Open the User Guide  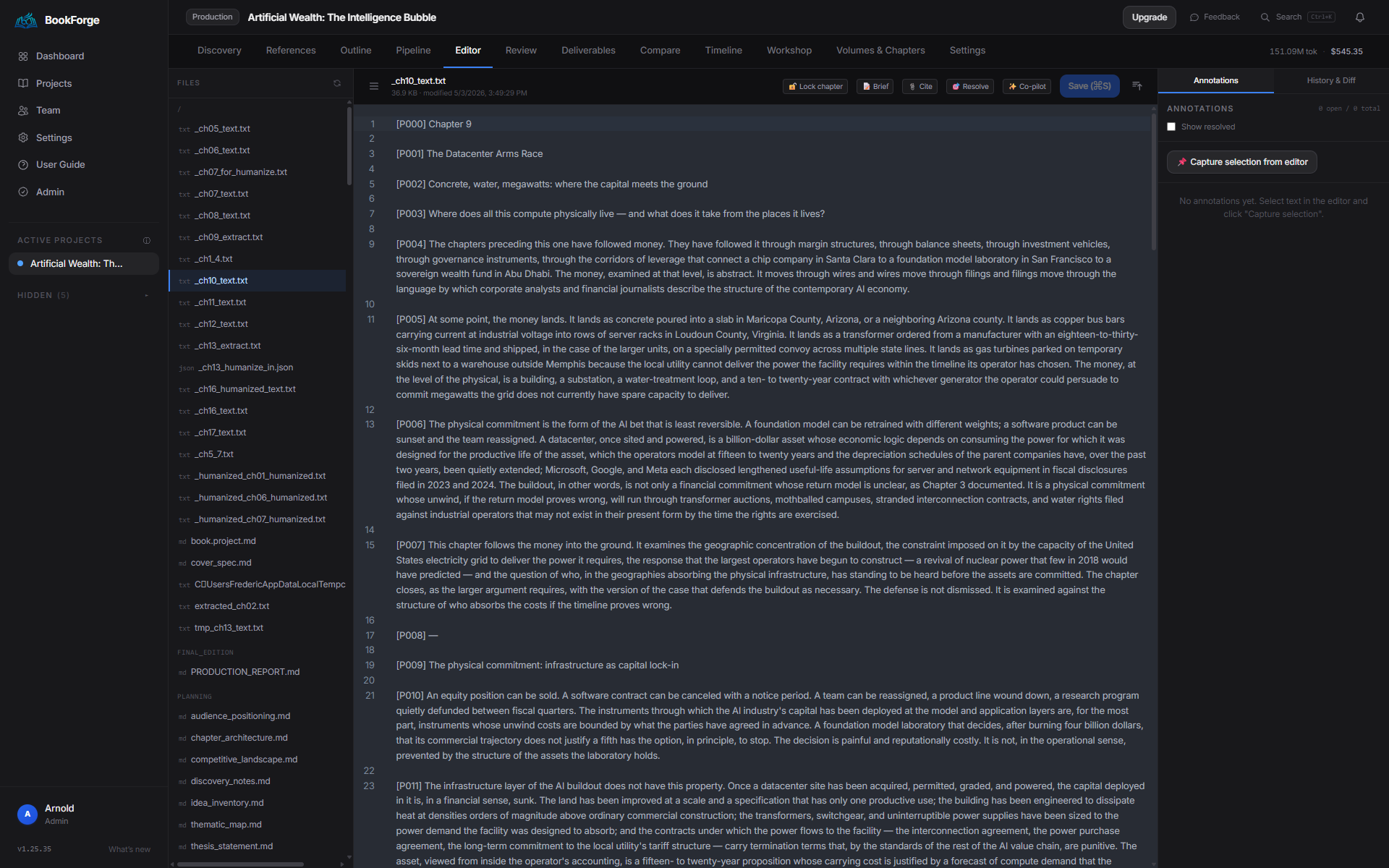pos(60,165)
